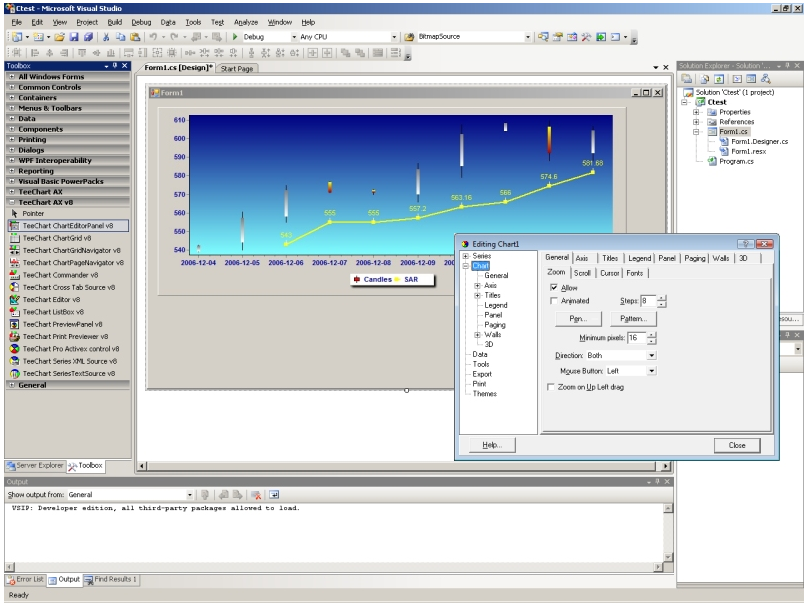Open the Start Page toolbar icon
Screen dimensions: 807x607
[x=601, y=37]
